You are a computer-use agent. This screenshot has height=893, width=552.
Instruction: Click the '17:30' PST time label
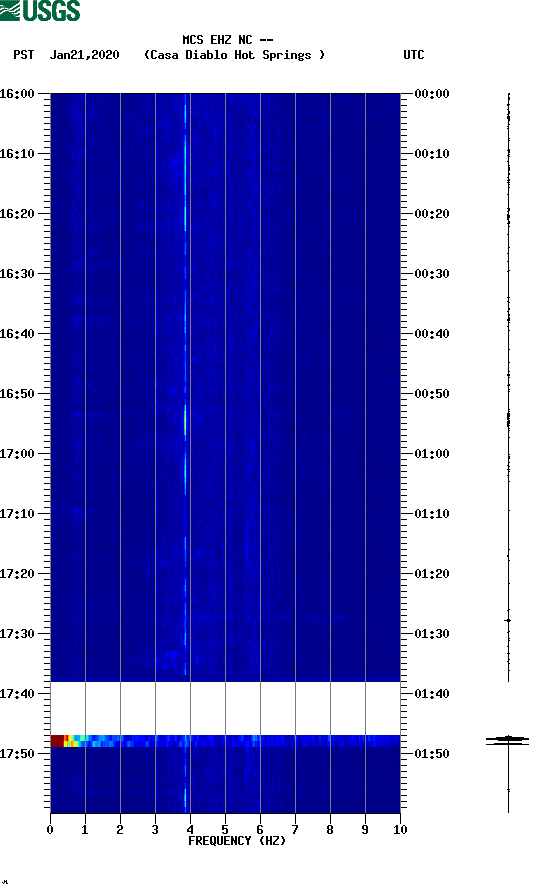click(17, 634)
